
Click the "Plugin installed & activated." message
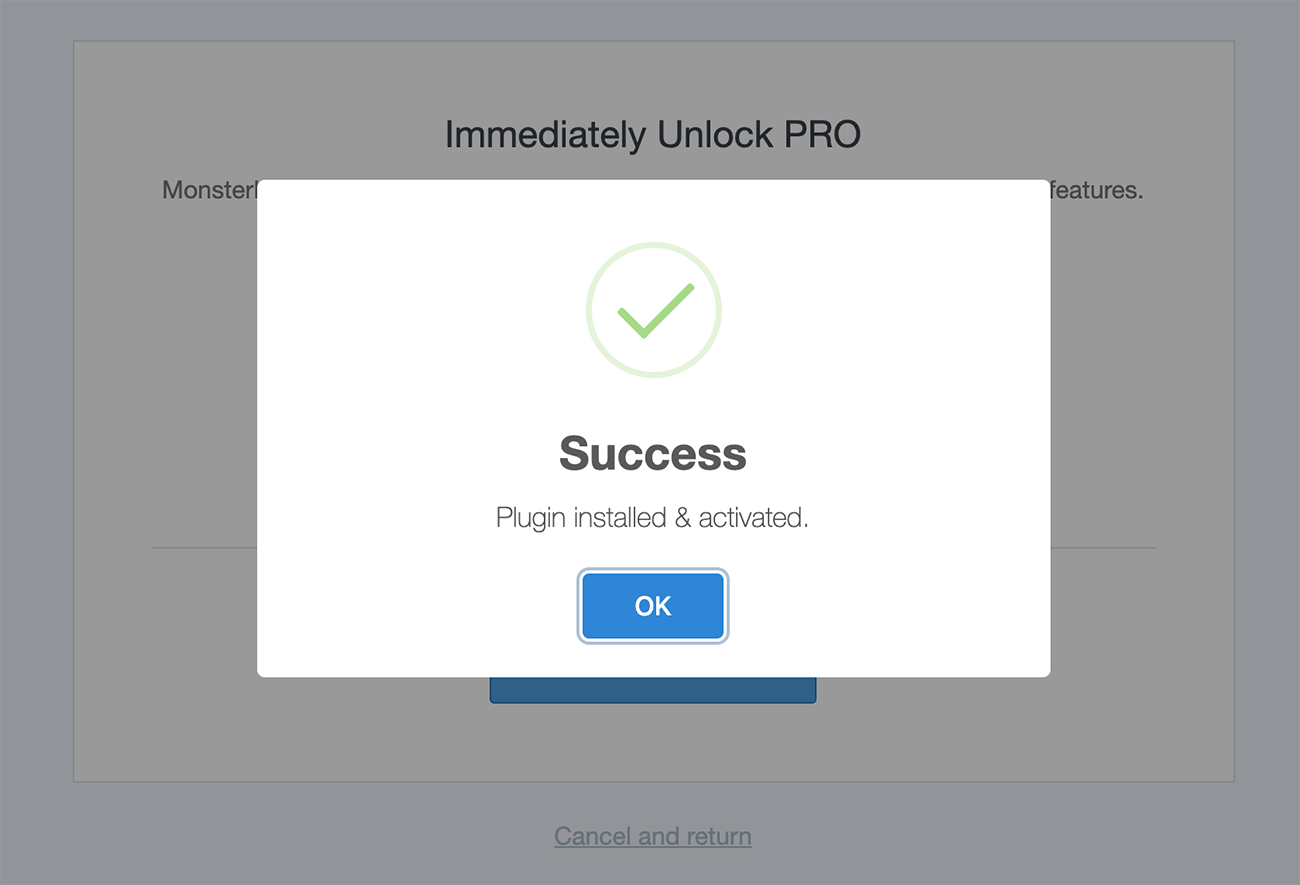pos(652,518)
